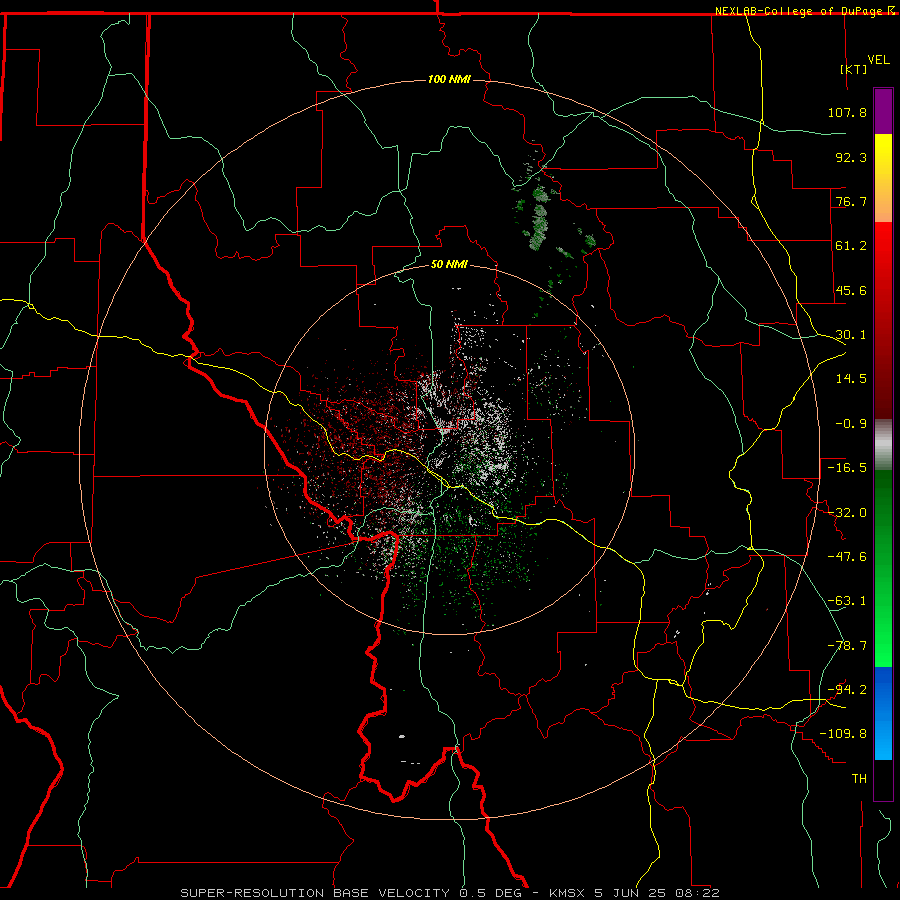This screenshot has width=900, height=900.
Task: Pick the blue segment of velocity color bar
Action: click(883, 713)
